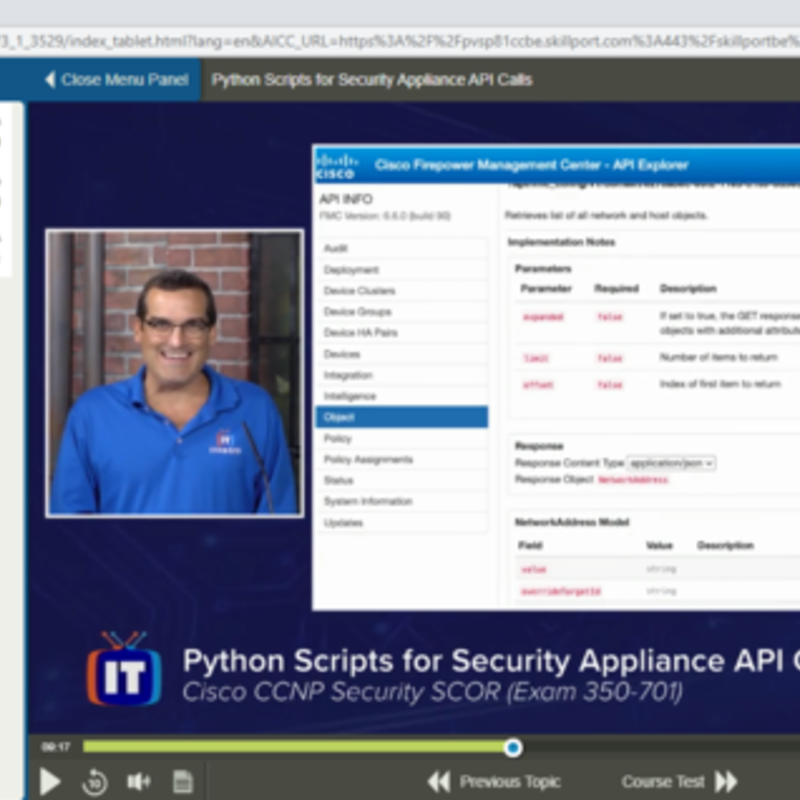Open the Response Content Type dropdown
The height and width of the screenshot is (800, 800).
pos(671,463)
